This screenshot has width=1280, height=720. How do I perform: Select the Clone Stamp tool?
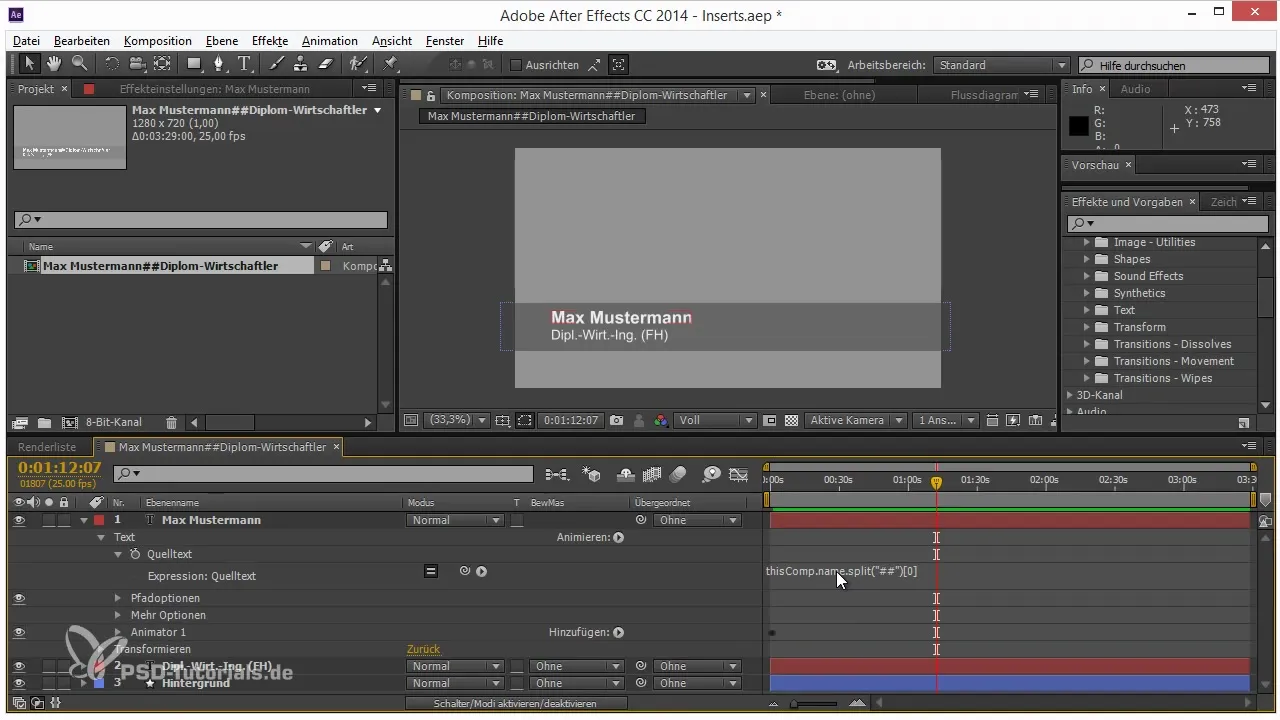(x=301, y=64)
